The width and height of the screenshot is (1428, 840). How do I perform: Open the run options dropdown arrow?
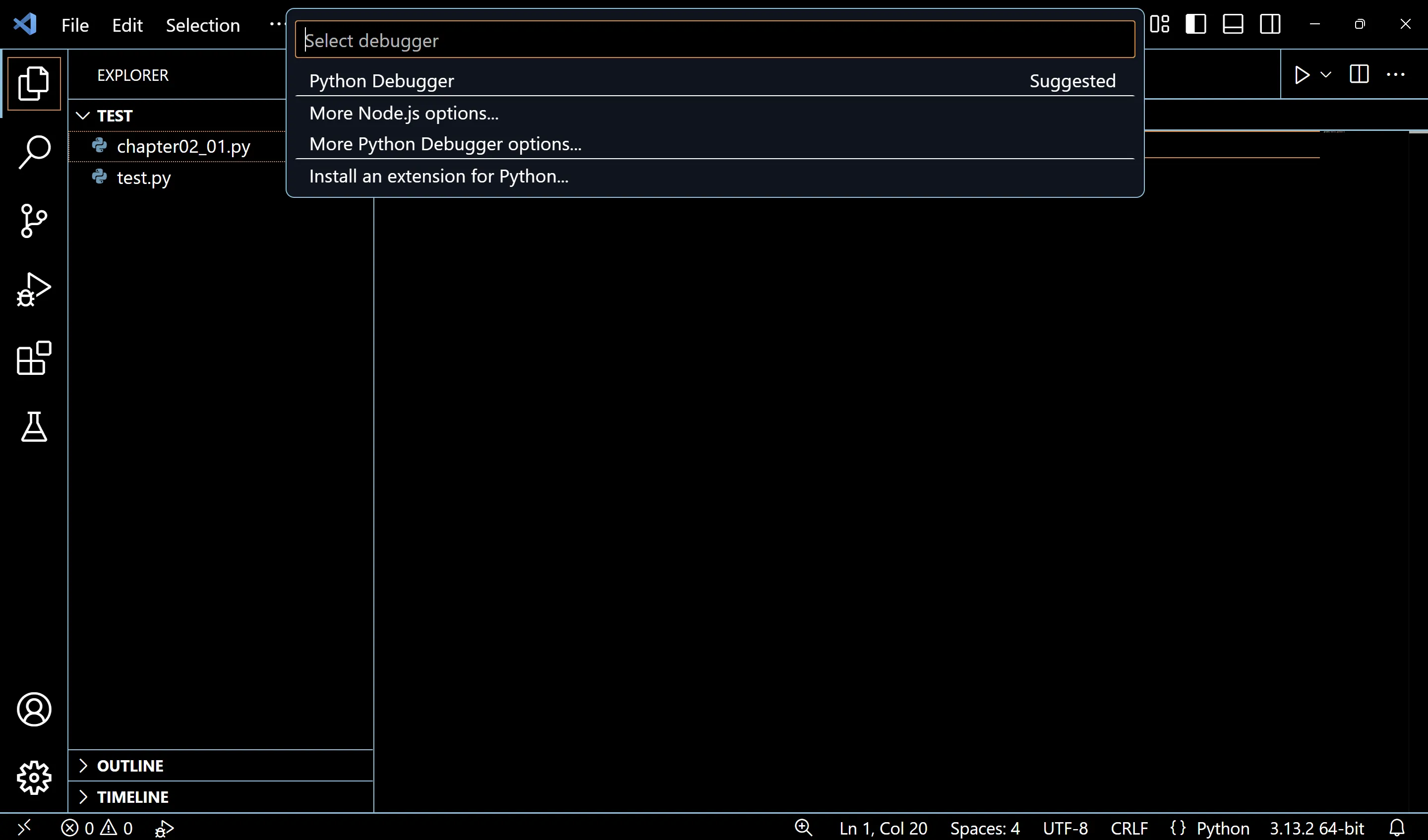(x=1326, y=75)
